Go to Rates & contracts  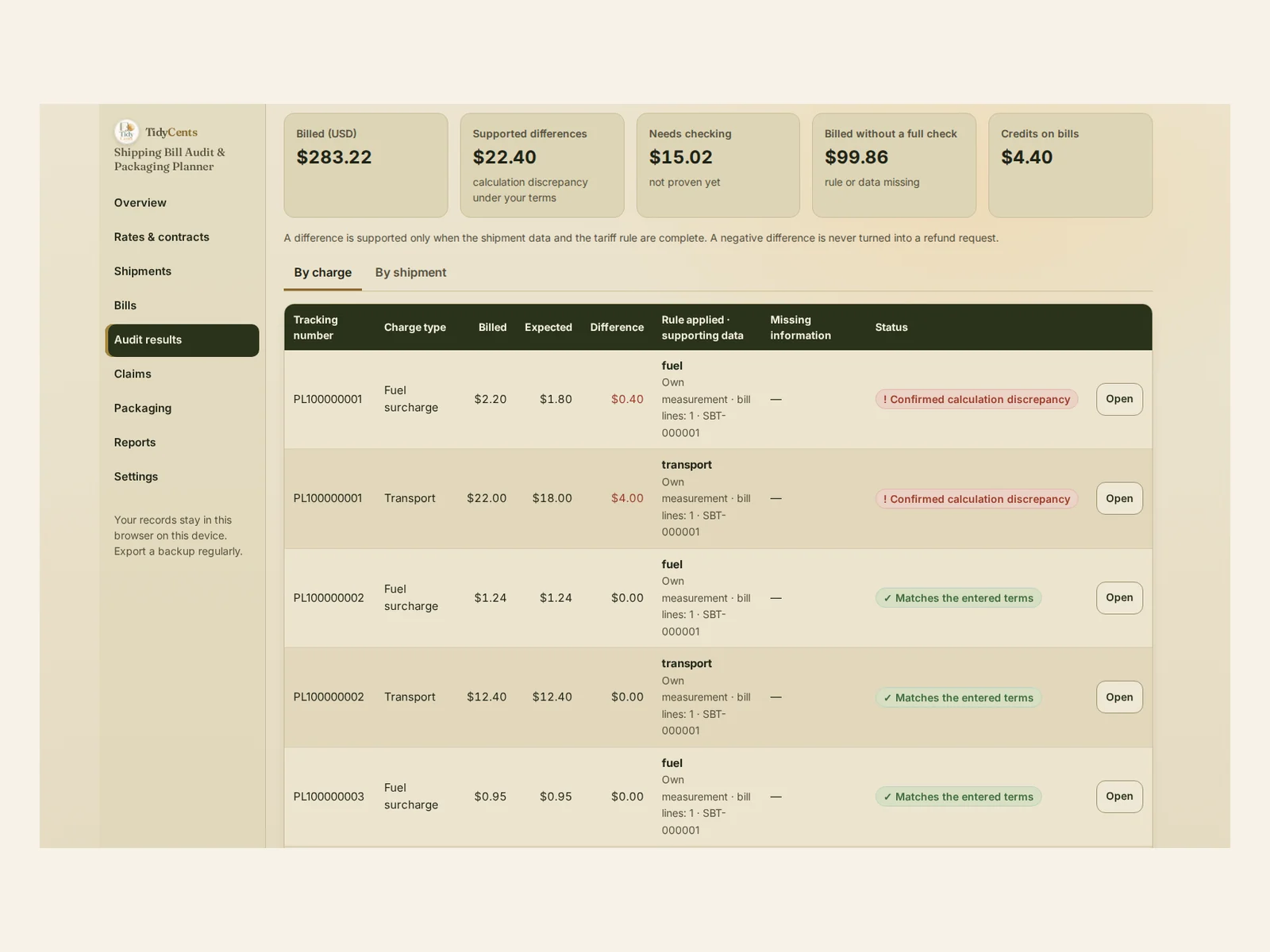pyautogui.click(x=182, y=237)
